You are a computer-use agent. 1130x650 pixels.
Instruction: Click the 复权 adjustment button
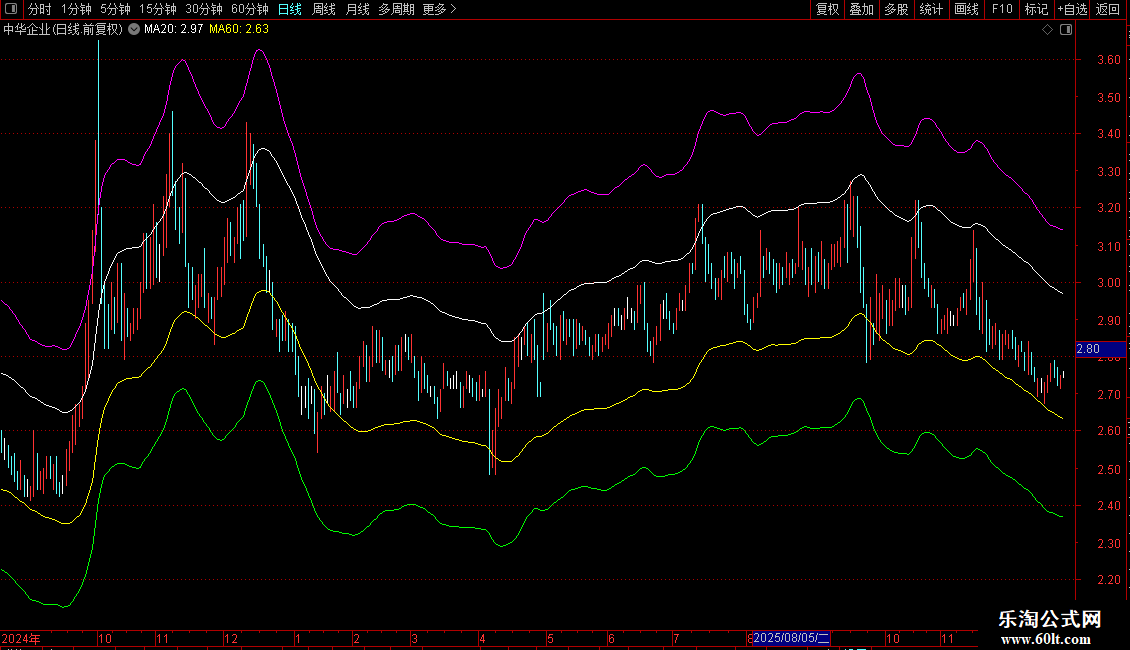point(827,9)
